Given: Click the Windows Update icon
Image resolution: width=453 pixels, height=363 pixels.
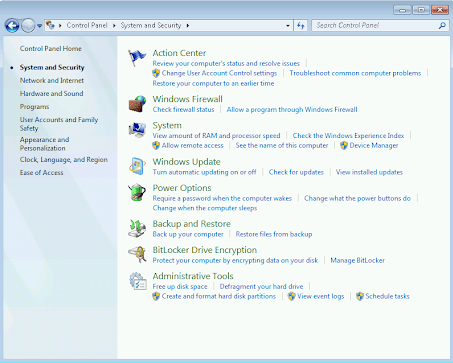Looking at the screenshot, I should pos(137,166).
